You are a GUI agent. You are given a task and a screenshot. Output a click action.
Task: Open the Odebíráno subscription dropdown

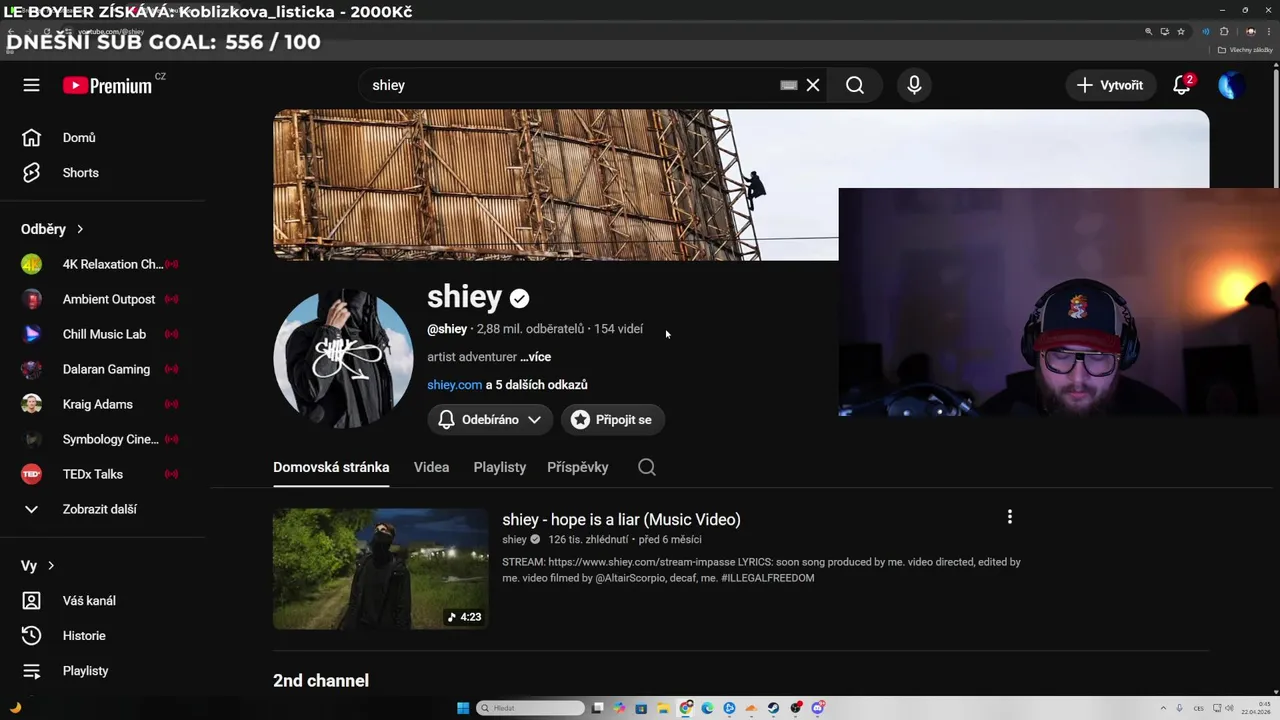(490, 420)
